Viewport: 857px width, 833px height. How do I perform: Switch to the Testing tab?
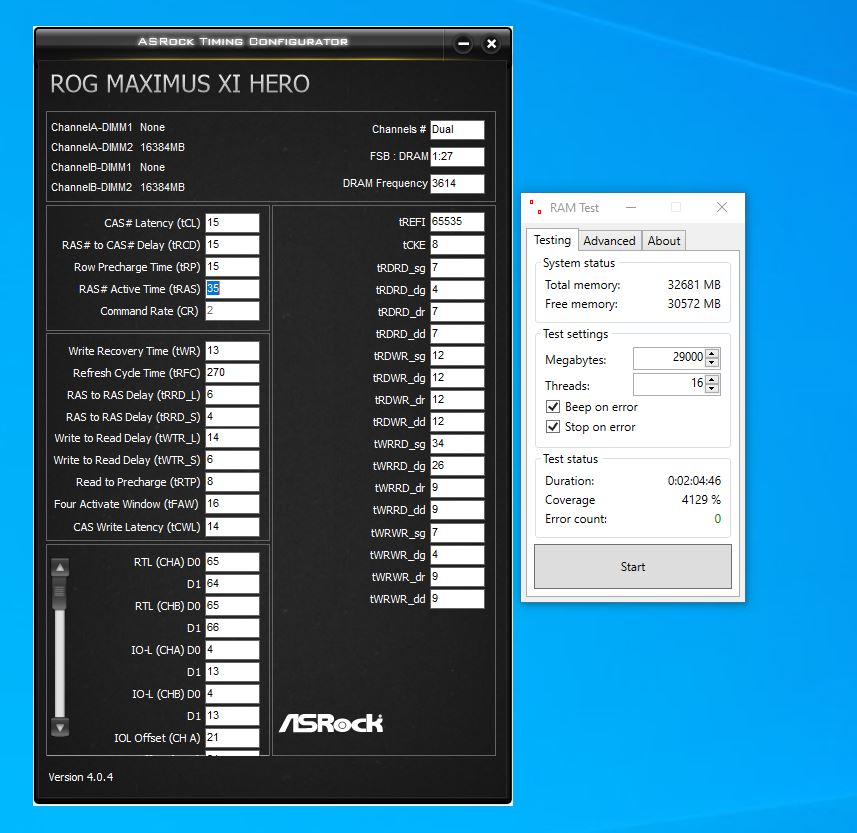(x=552, y=240)
